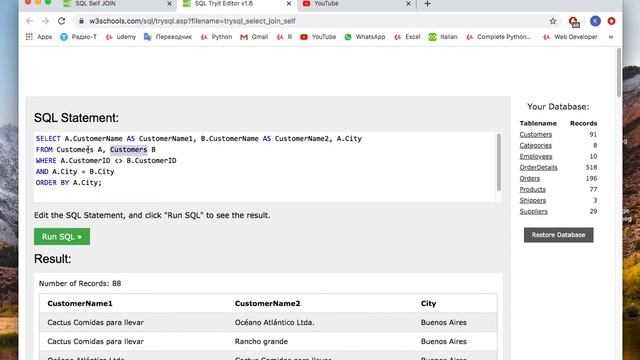Click the SQL editor vertical scrollbar
The image size is (640, 360).
(x=499, y=162)
